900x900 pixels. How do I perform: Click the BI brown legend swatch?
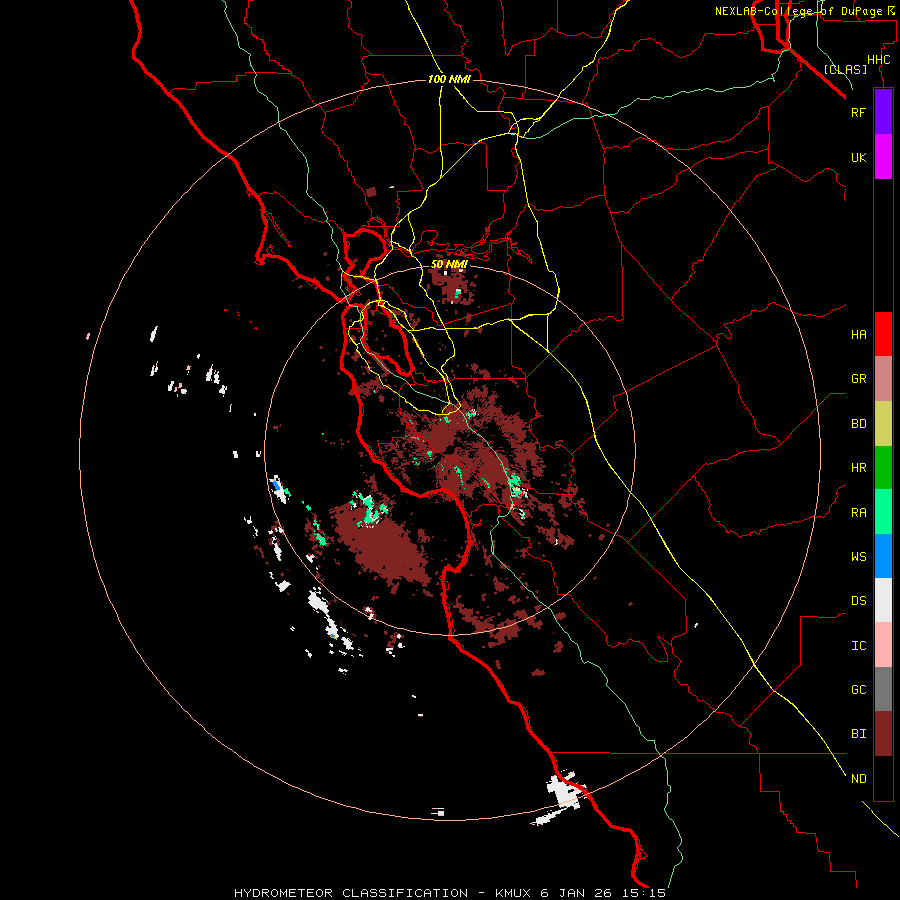point(883,734)
